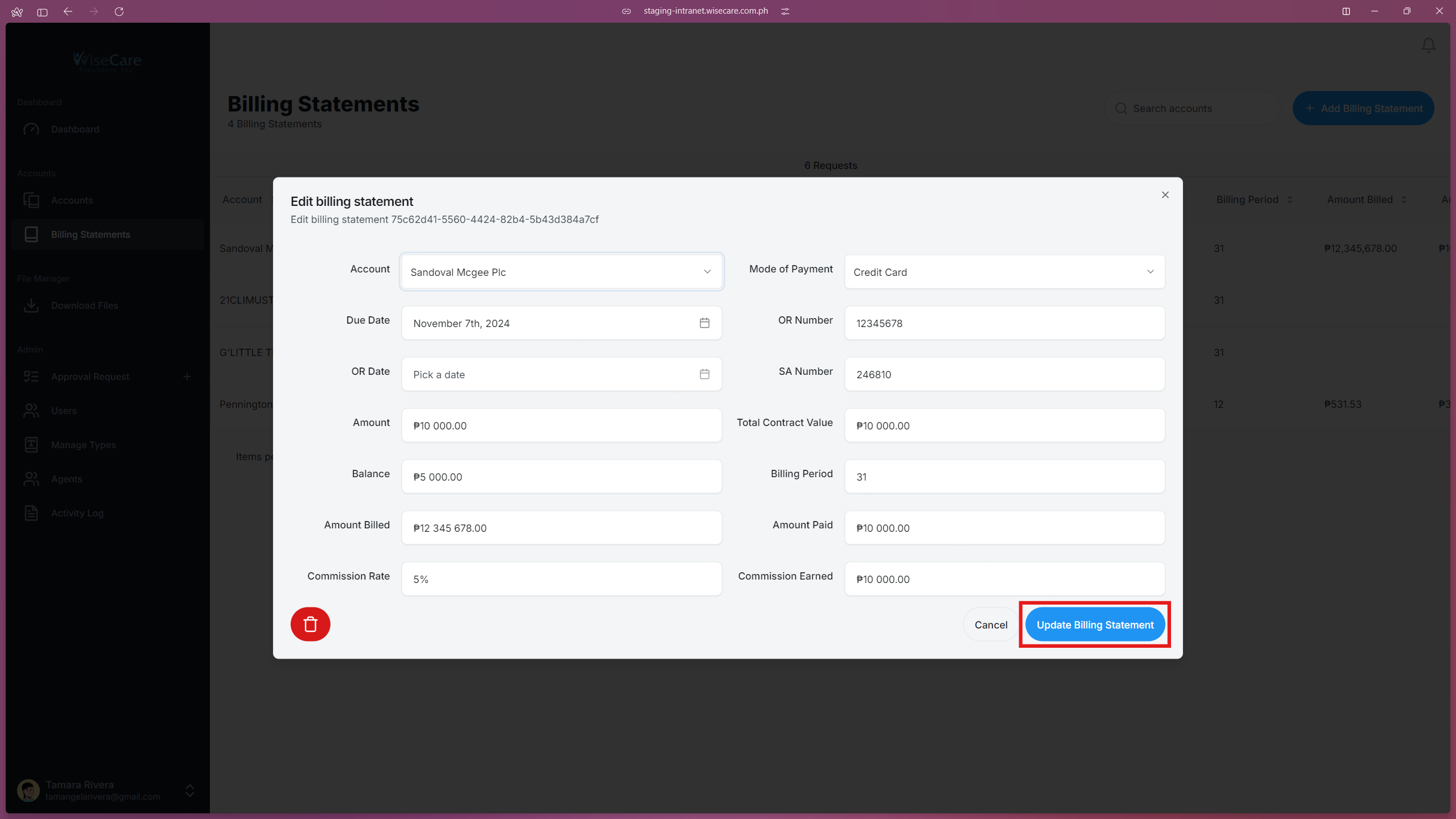Cancel editing the billing statement
The height and width of the screenshot is (819, 1456).
point(990,624)
